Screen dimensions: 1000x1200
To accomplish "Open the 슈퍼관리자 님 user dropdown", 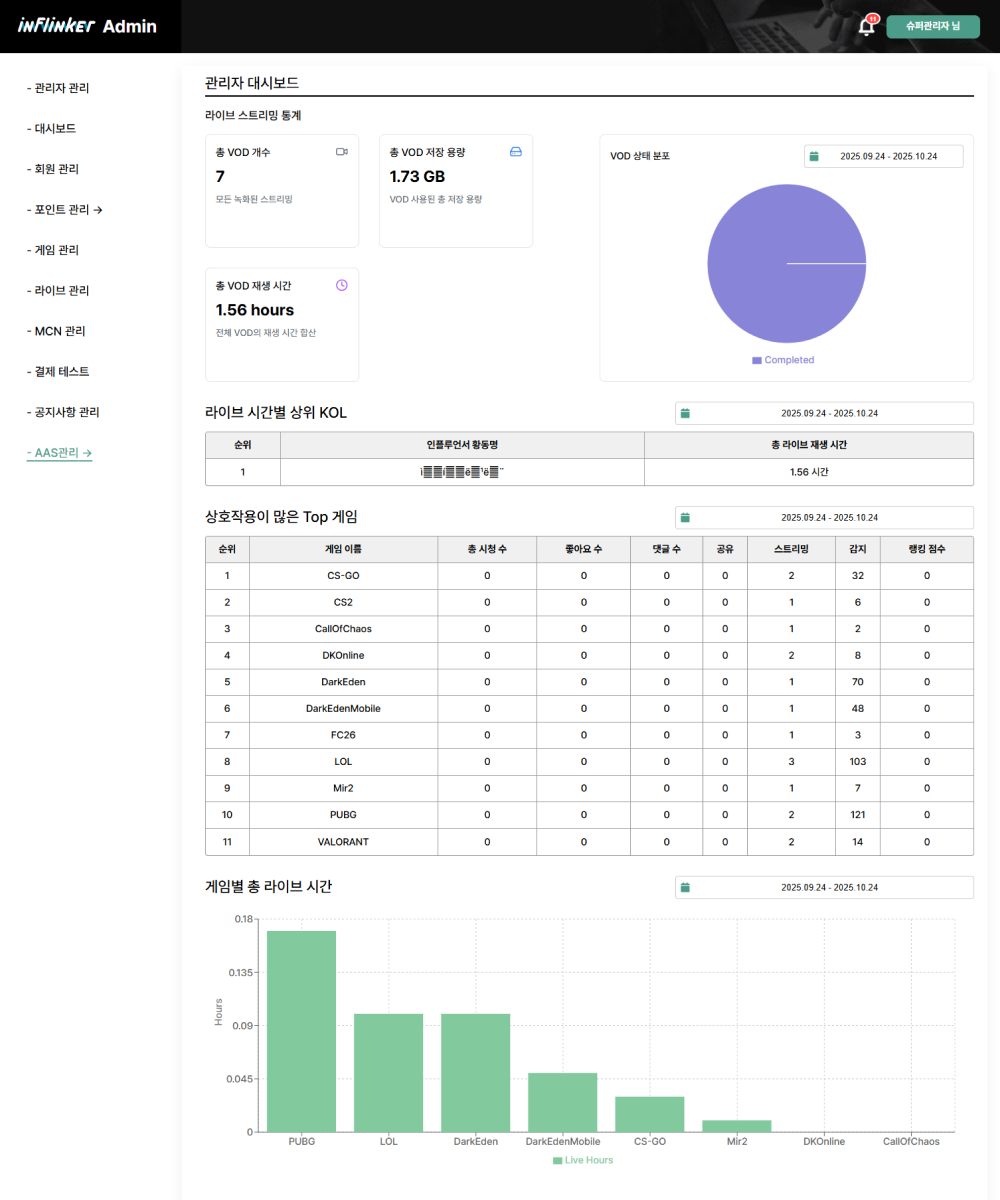I will pyautogui.click(x=932, y=26).
